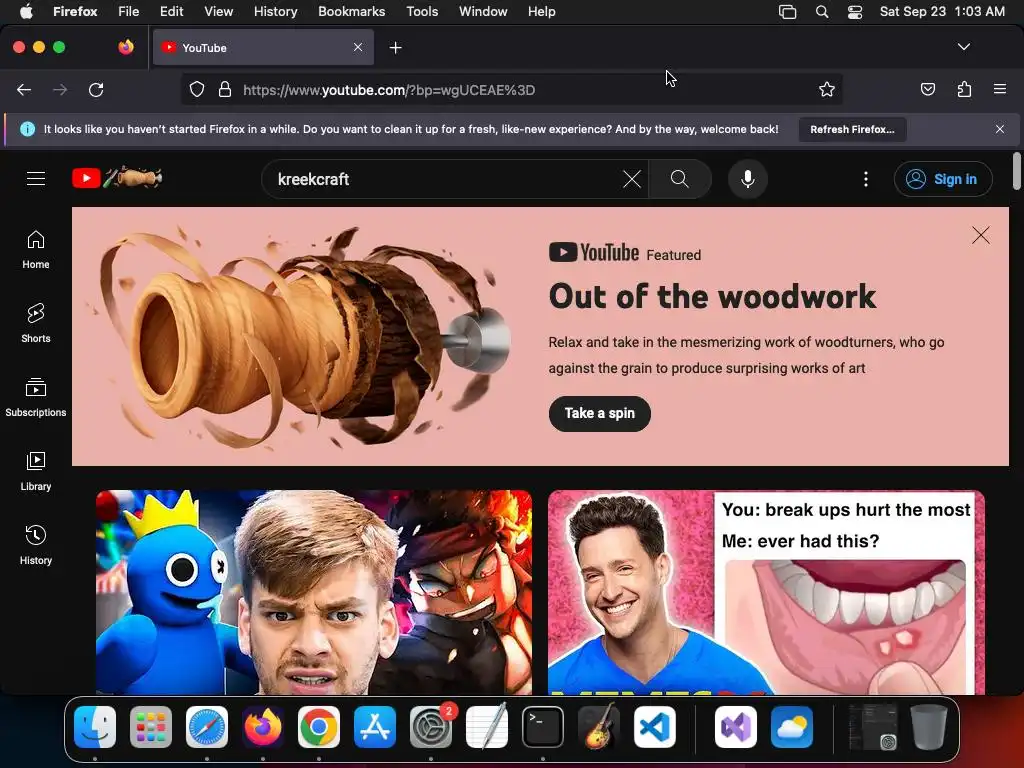
Task: Click the Refresh Firefox… button
Action: [x=852, y=129]
